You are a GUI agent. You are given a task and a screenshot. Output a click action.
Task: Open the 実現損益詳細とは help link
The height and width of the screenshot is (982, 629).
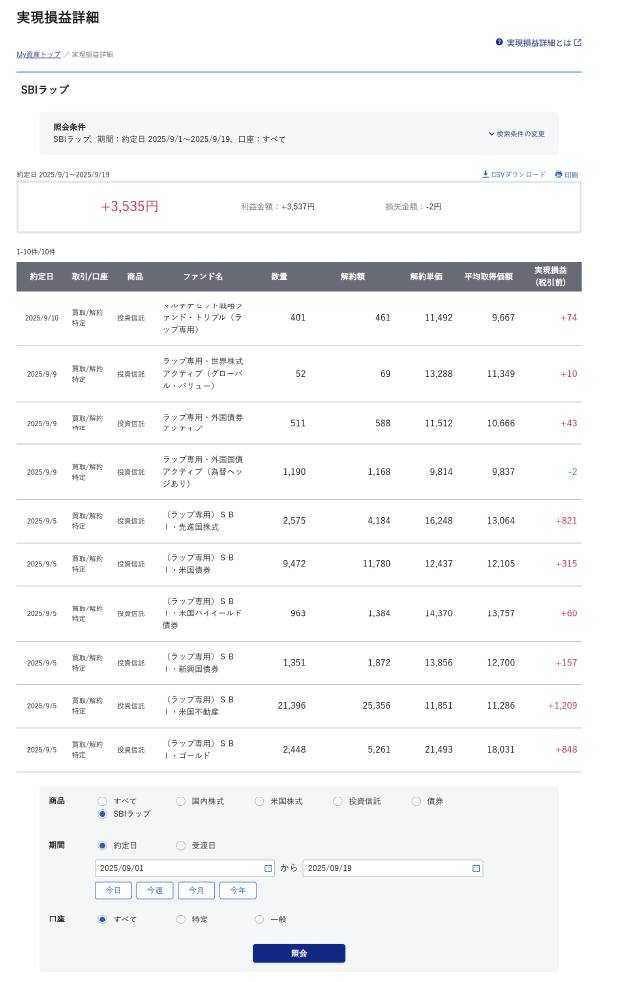click(538, 43)
